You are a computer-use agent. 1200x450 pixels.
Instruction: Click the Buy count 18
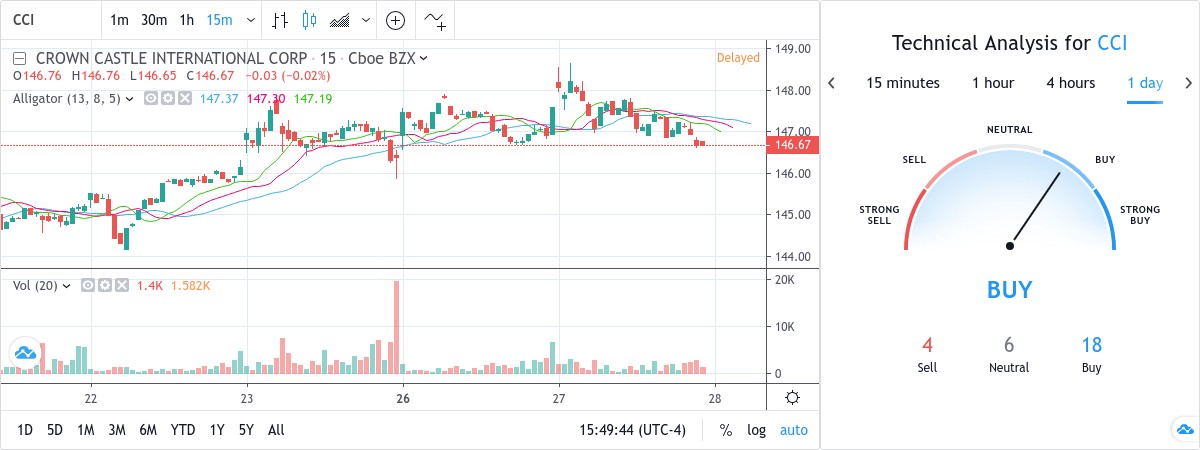1091,345
